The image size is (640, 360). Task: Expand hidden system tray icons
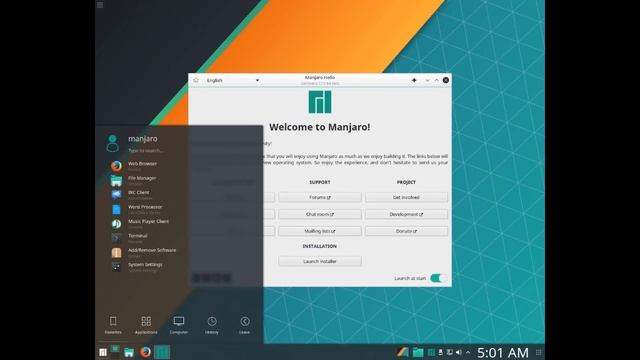(468, 352)
